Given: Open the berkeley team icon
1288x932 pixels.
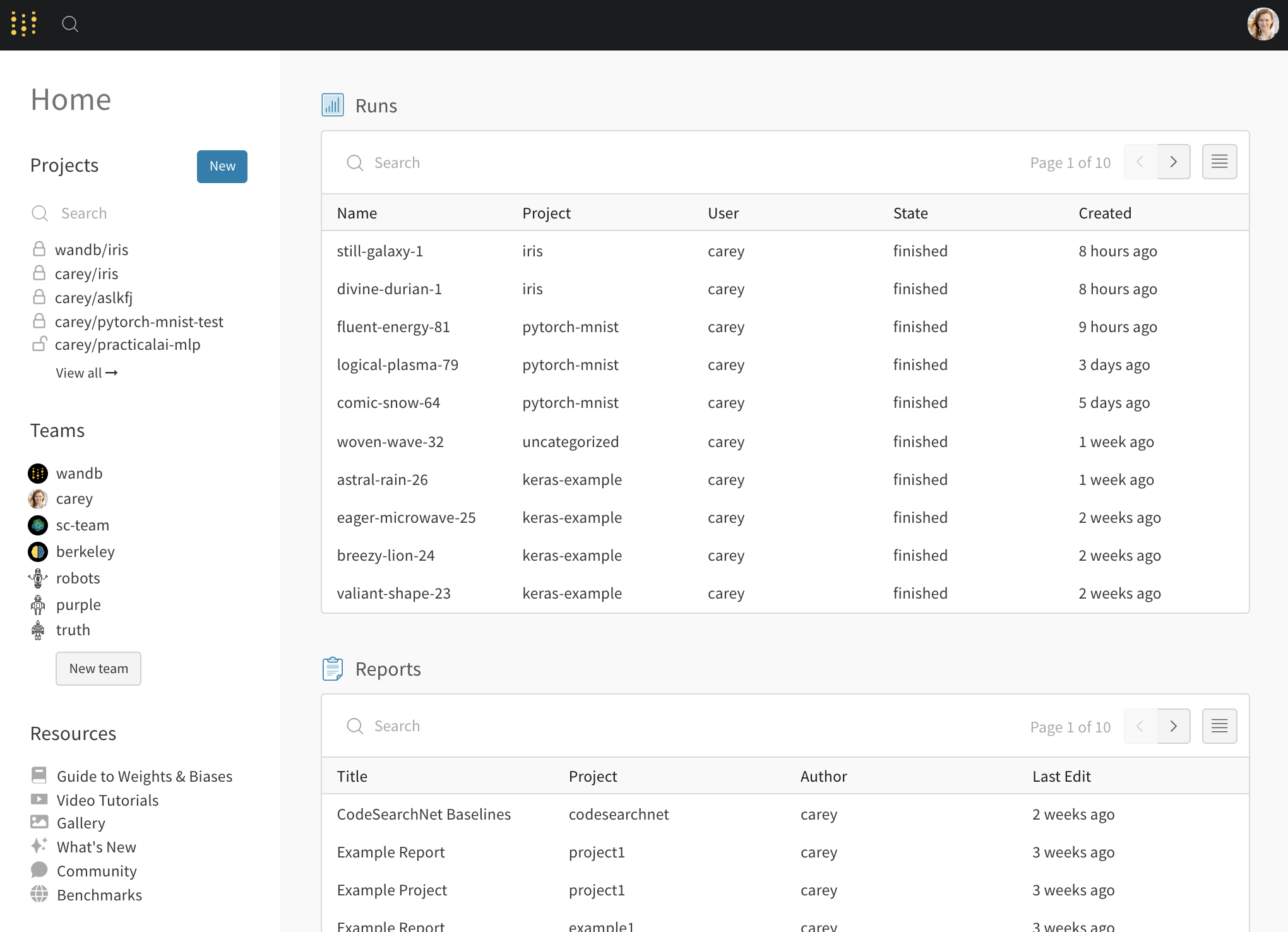Looking at the screenshot, I should 38,552.
